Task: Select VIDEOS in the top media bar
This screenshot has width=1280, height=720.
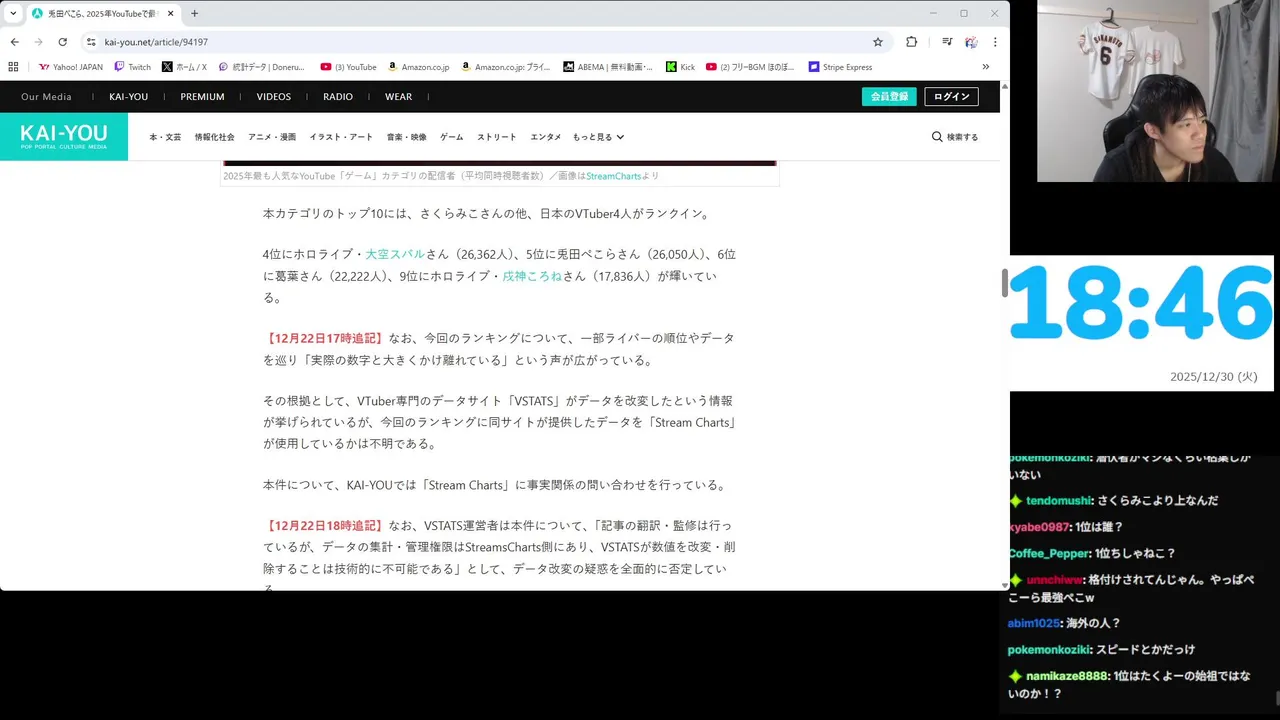Action: click(273, 97)
